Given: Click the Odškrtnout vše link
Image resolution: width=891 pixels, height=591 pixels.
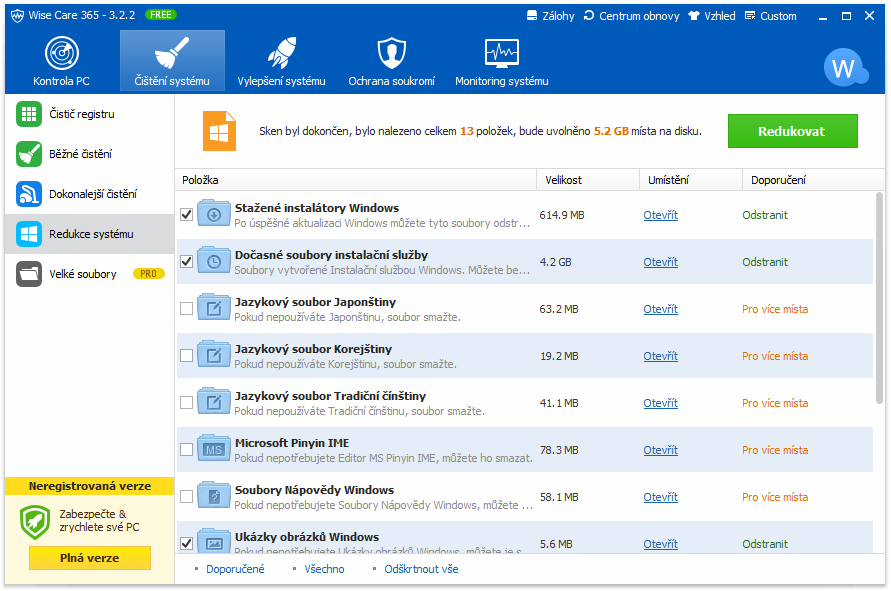Looking at the screenshot, I should tap(421, 569).
